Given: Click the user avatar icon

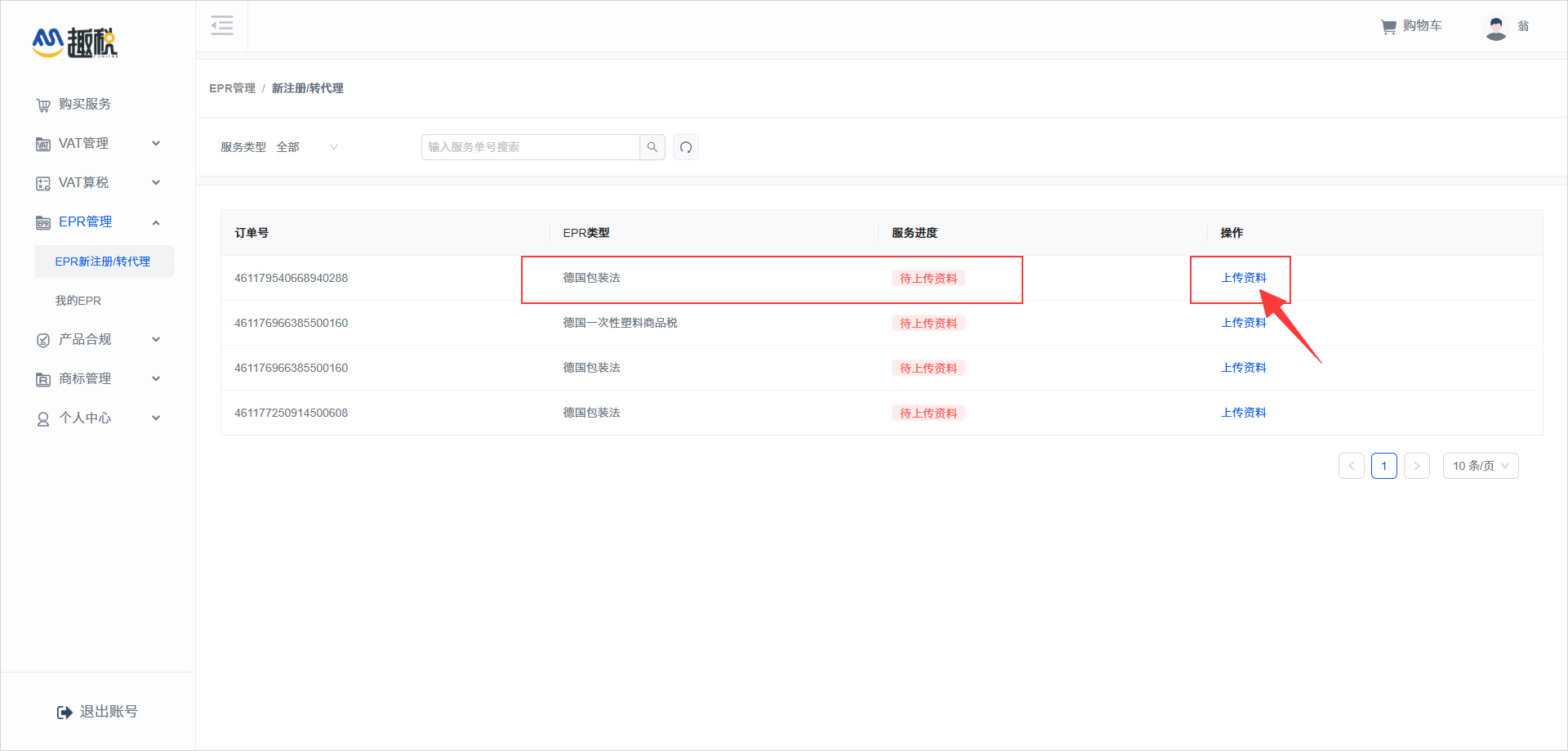Looking at the screenshot, I should (1495, 27).
